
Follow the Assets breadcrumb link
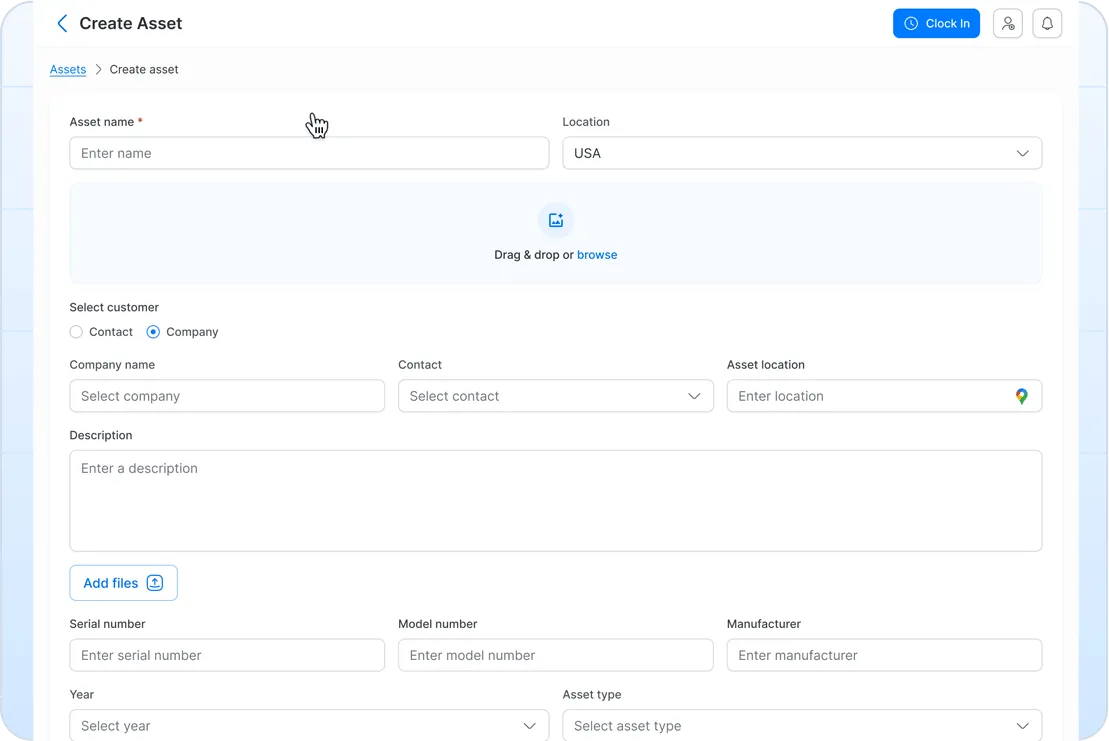click(68, 69)
